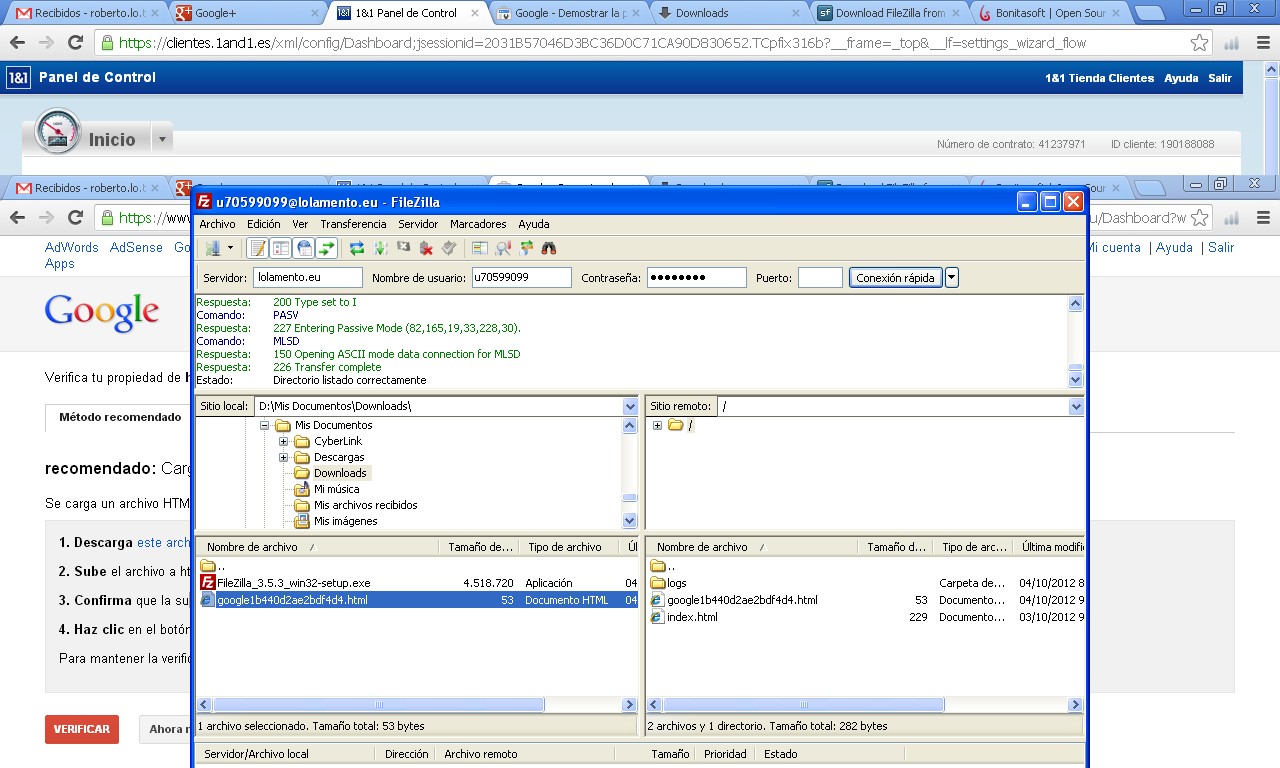The width and height of the screenshot is (1280, 768).
Task: Open the Servidor menu
Action: pyautogui.click(x=418, y=224)
